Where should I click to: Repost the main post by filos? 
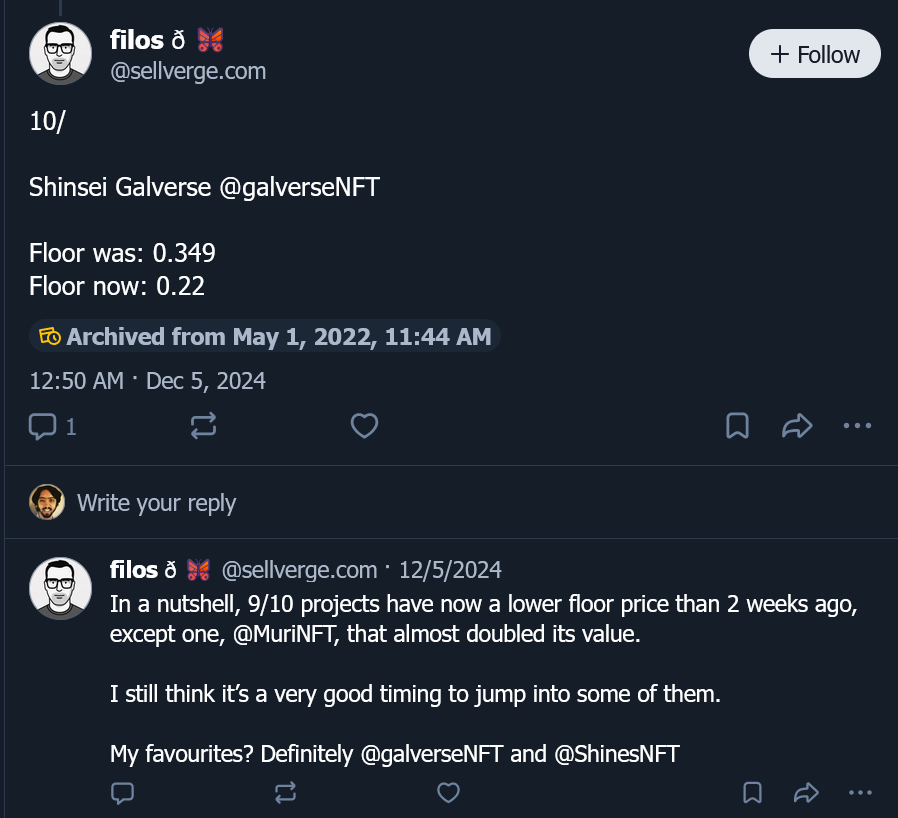point(202,427)
